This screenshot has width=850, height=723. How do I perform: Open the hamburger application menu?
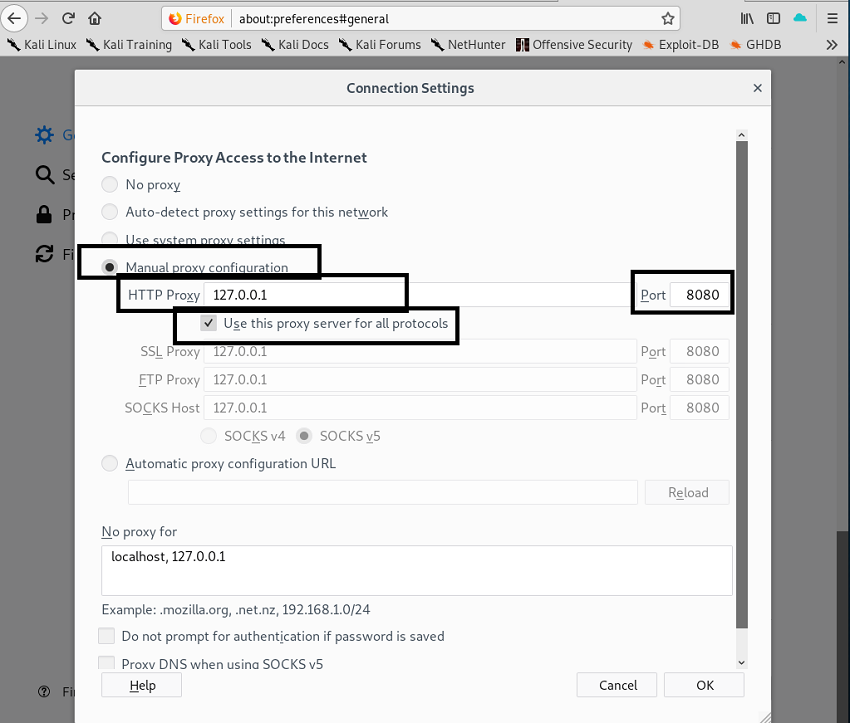coord(833,18)
